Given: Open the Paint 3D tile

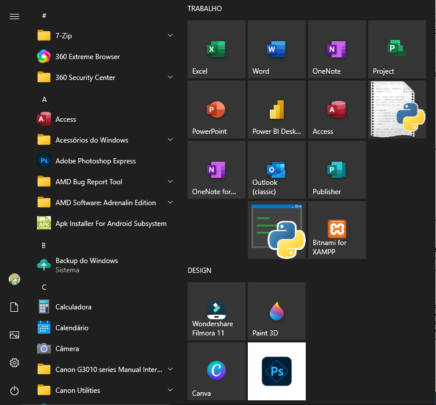Looking at the screenshot, I should pos(277,311).
